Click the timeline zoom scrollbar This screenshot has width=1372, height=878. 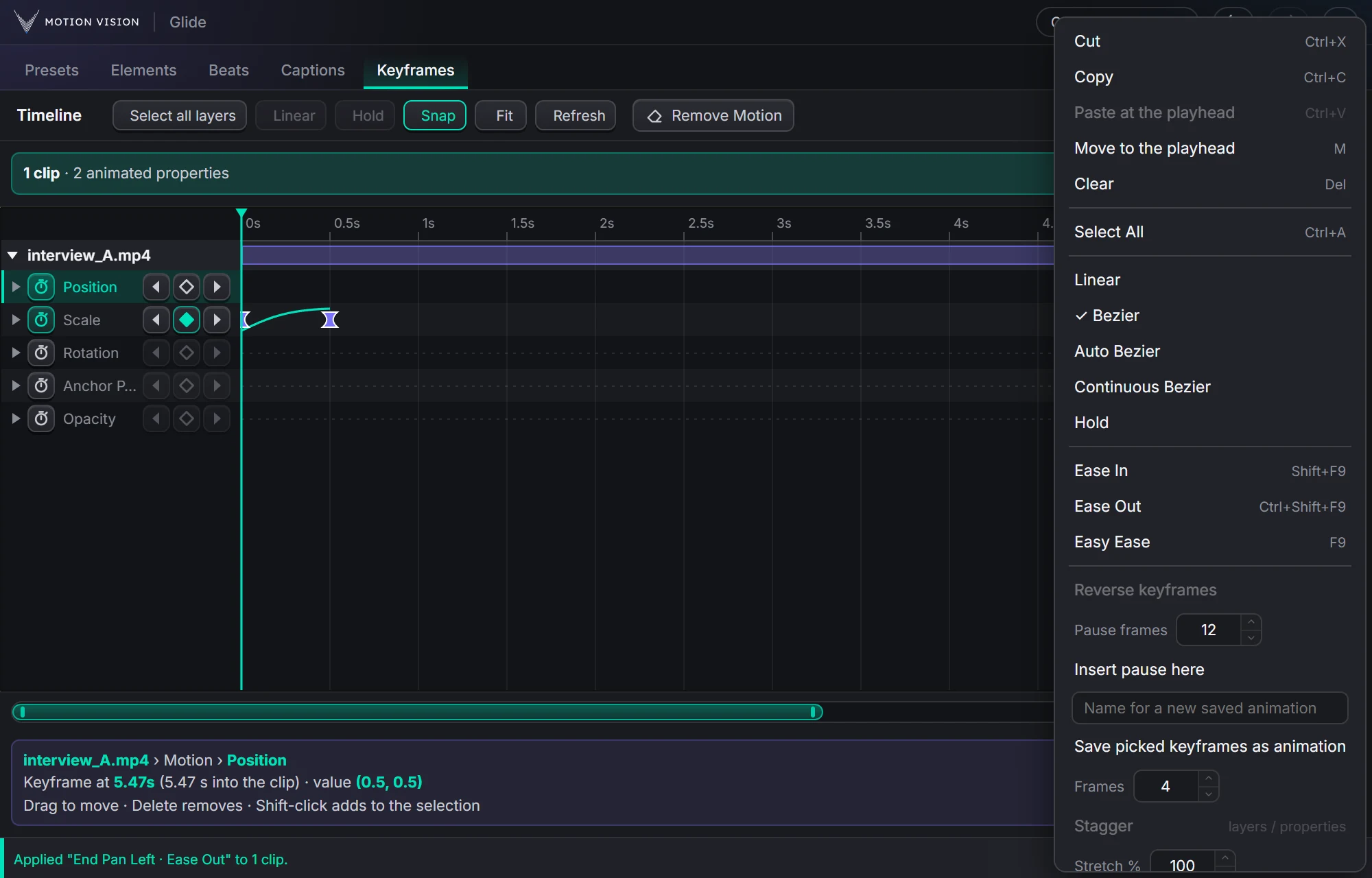tap(417, 712)
